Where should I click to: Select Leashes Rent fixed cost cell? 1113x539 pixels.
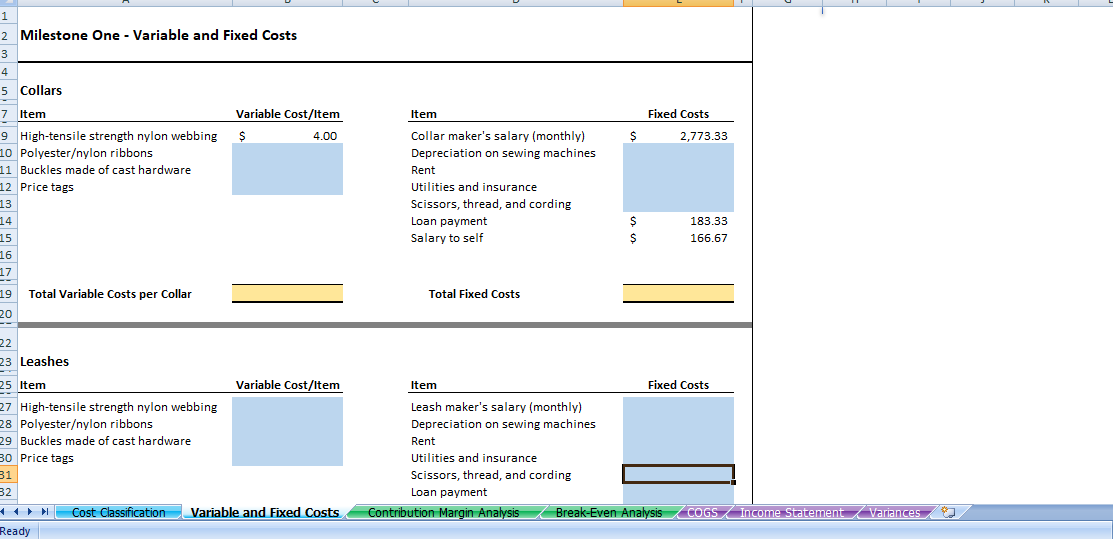click(679, 441)
